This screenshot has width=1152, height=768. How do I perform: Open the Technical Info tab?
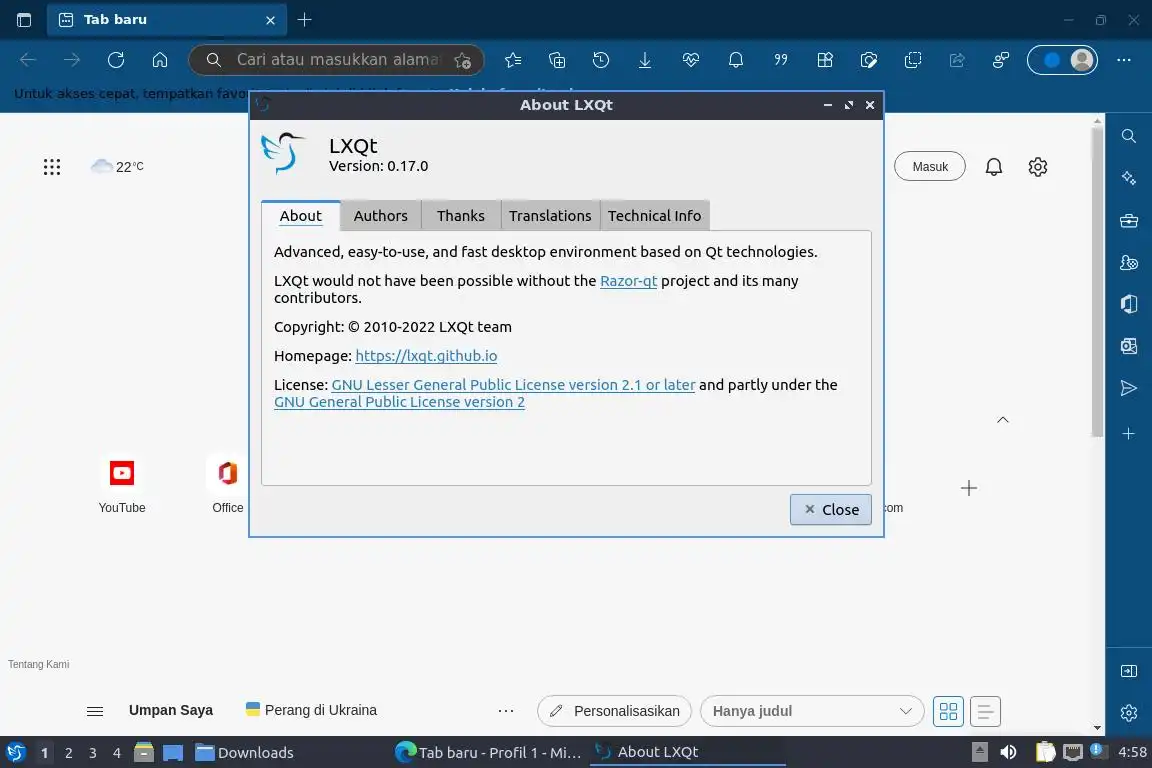point(655,215)
